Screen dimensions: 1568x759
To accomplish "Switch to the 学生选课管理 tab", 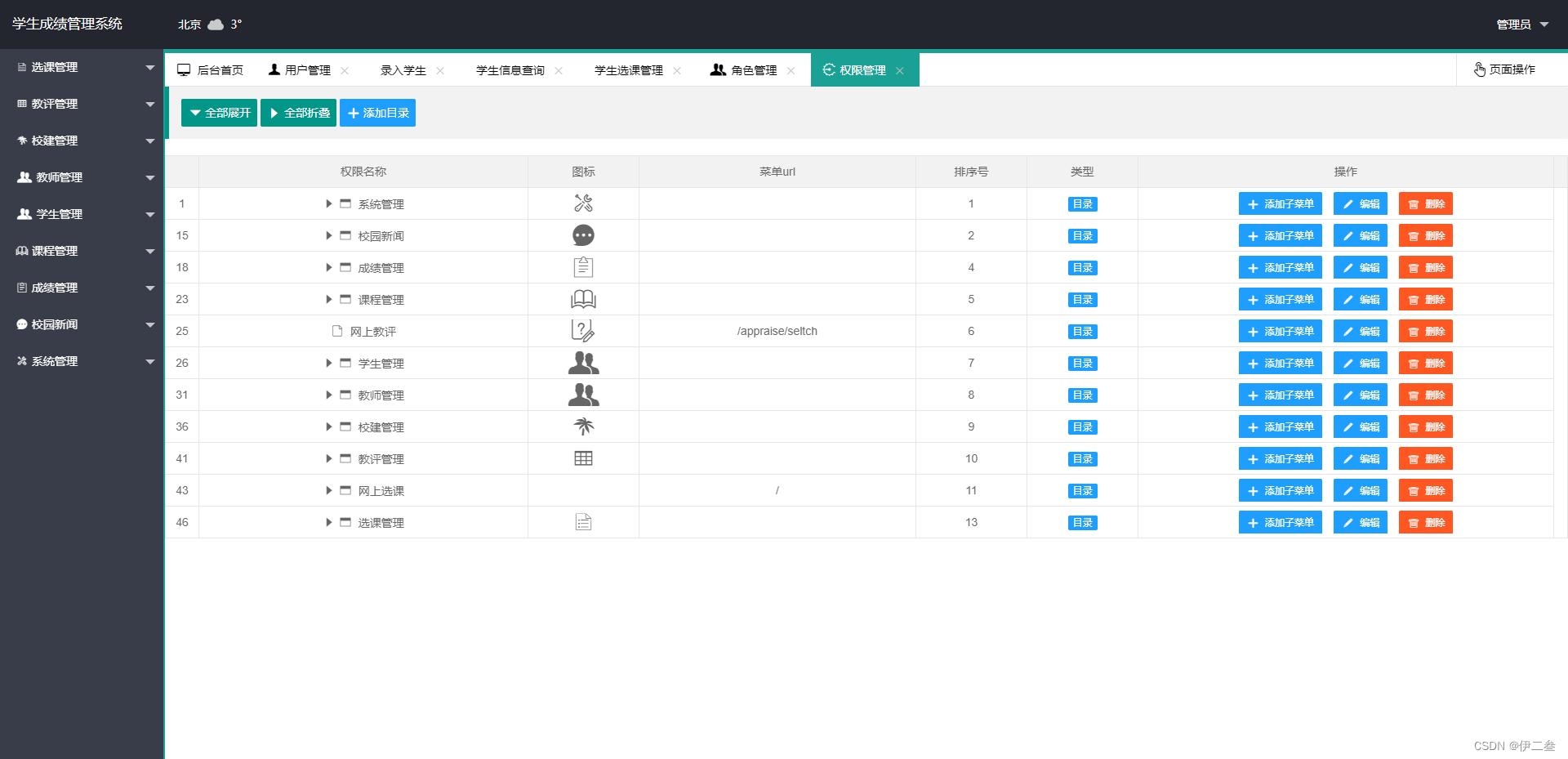I will (x=629, y=70).
